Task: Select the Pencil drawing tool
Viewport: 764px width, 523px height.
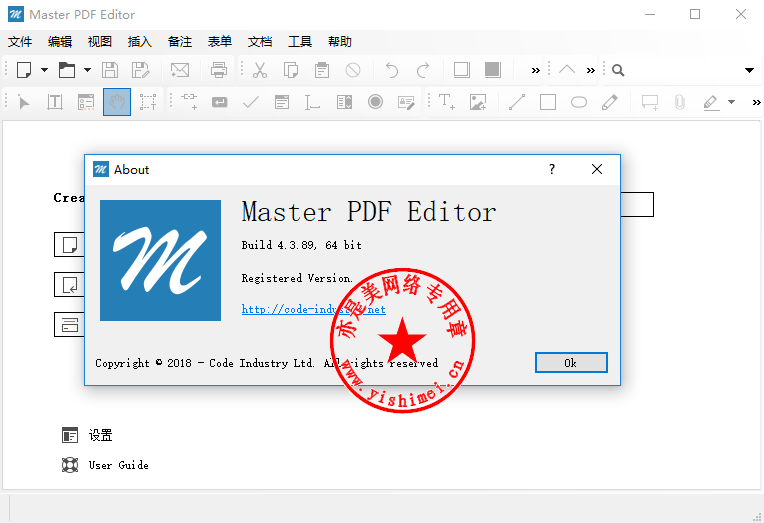Action: tap(610, 102)
